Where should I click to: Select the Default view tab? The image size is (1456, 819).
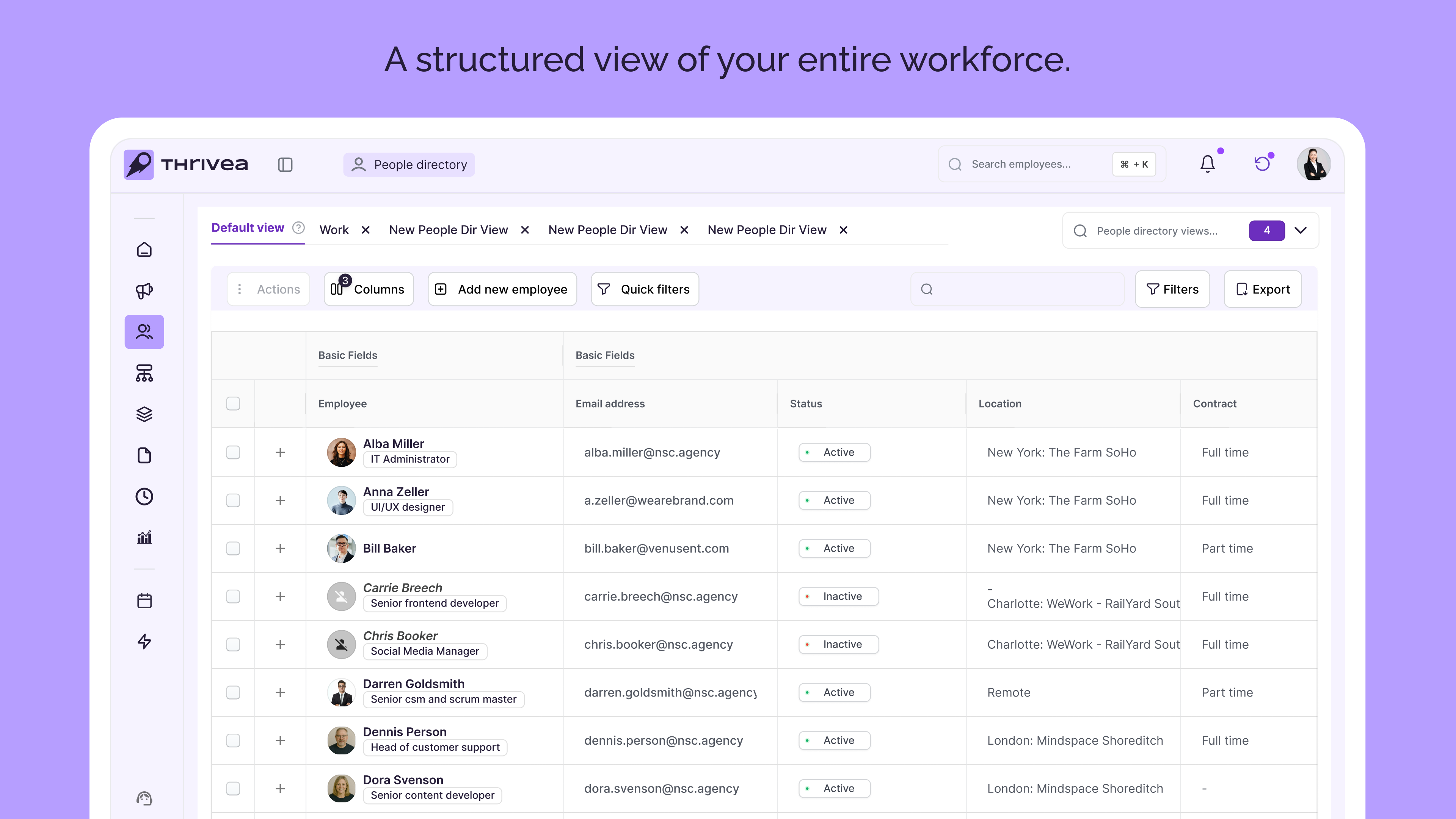click(248, 228)
